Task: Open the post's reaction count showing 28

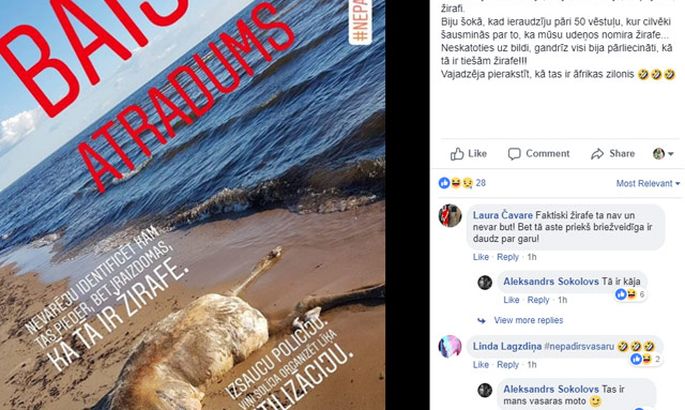Action: (x=462, y=183)
